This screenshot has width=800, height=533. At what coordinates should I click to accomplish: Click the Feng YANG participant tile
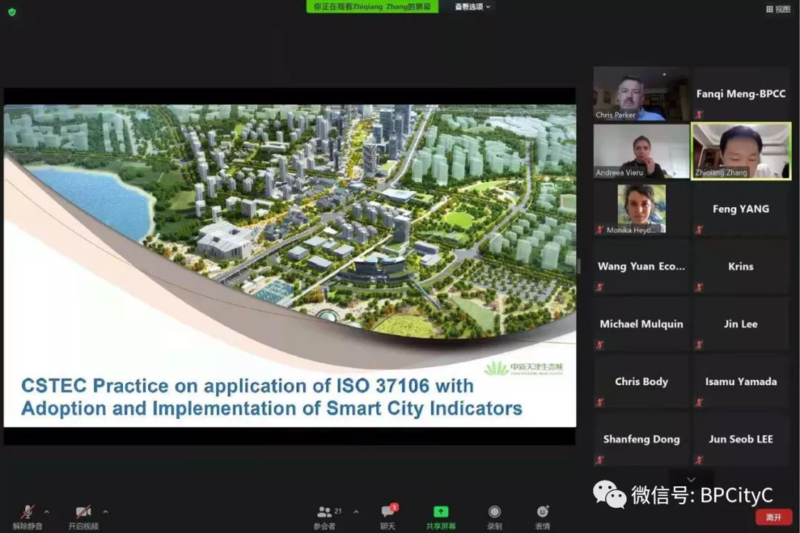pos(741,209)
